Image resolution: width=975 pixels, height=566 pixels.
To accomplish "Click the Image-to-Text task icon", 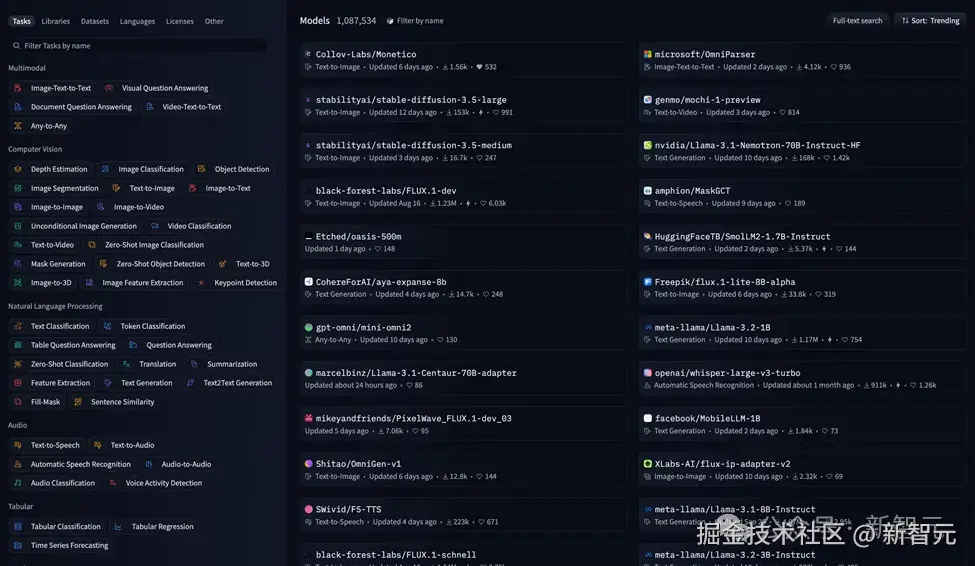I will (193, 188).
